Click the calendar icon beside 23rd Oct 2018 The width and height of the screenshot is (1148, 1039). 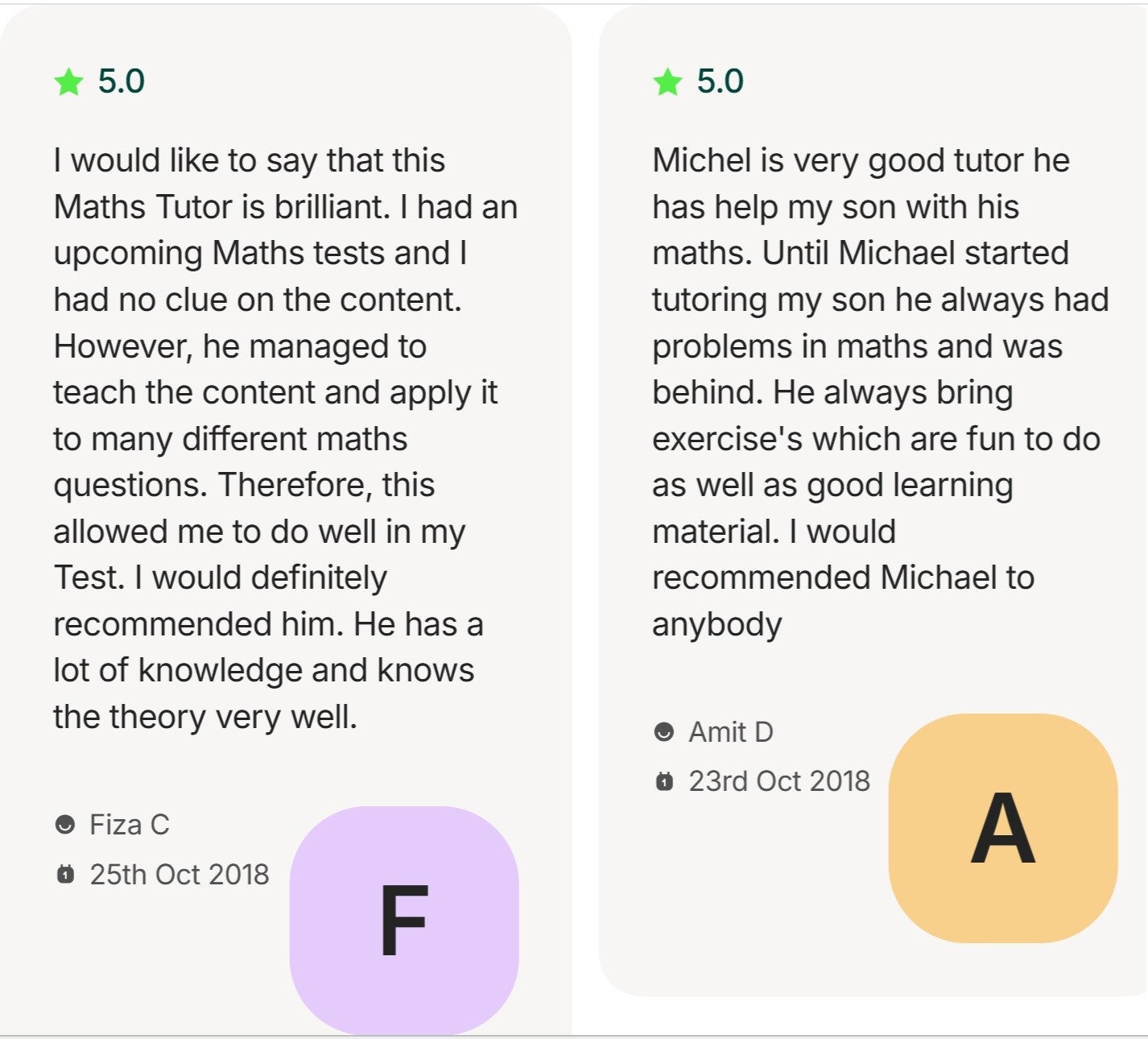click(x=664, y=781)
